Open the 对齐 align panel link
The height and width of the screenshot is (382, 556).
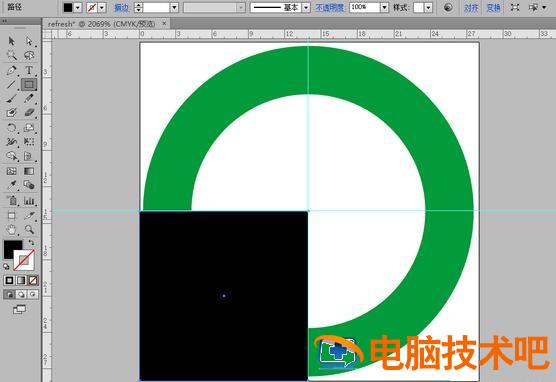click(x=471, y=7)
